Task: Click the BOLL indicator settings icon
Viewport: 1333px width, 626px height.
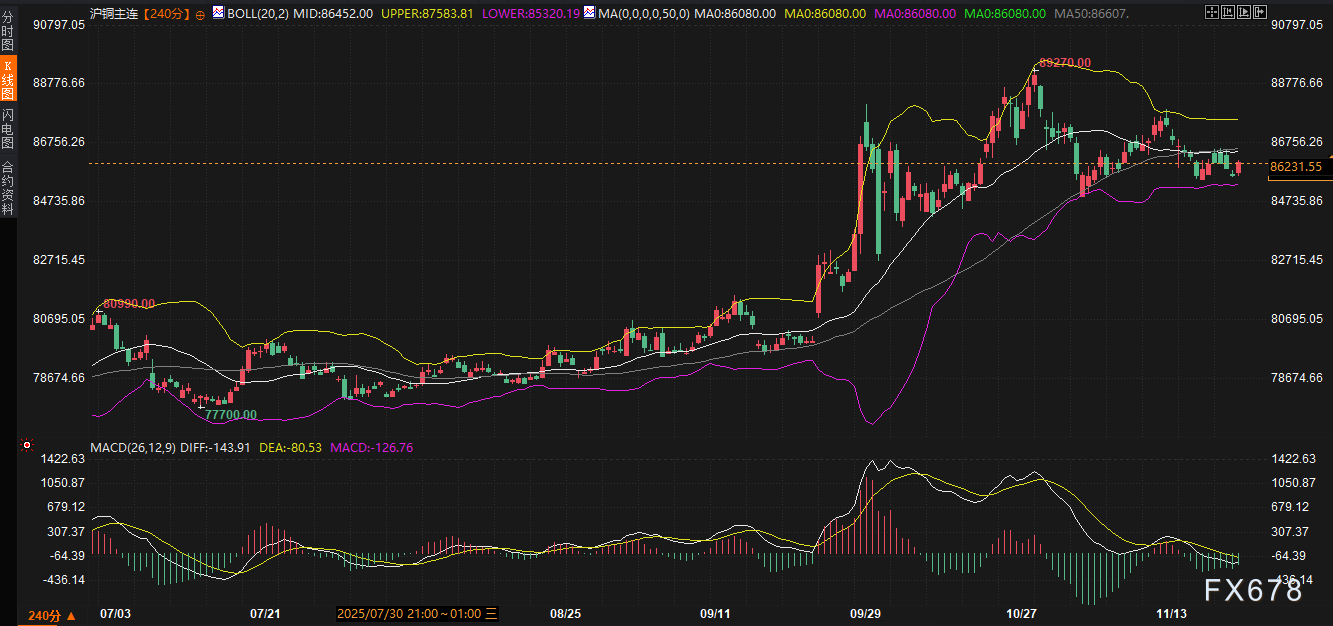Action: [219, 13]
